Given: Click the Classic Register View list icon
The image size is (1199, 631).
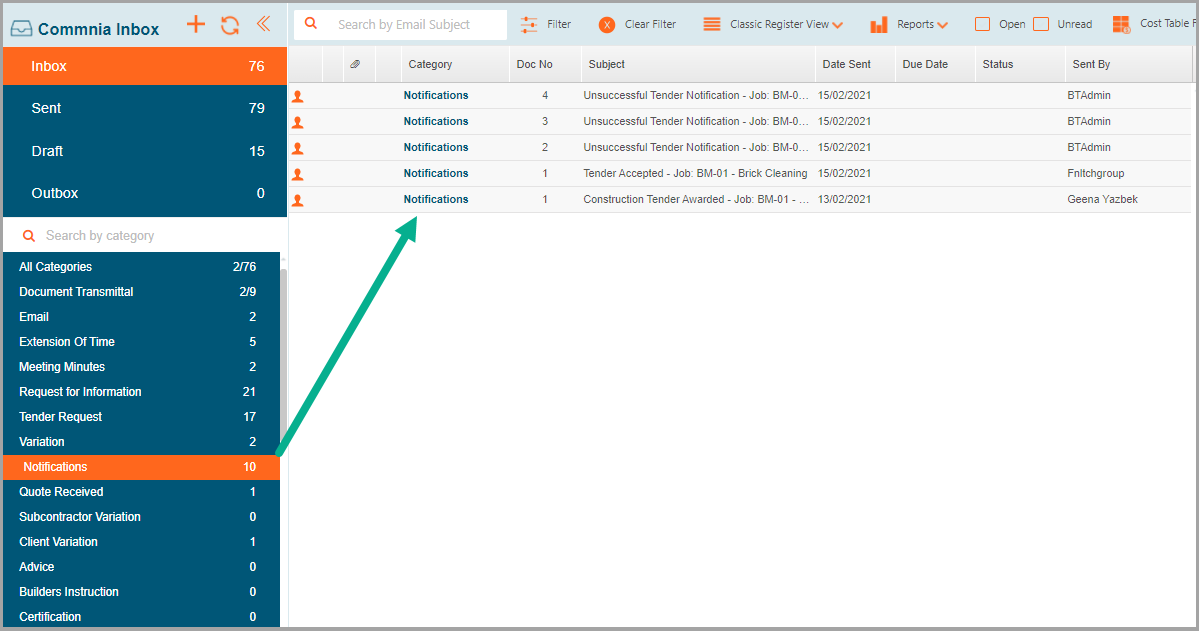Looking at the screenshot, I should (x=712, y=24).
